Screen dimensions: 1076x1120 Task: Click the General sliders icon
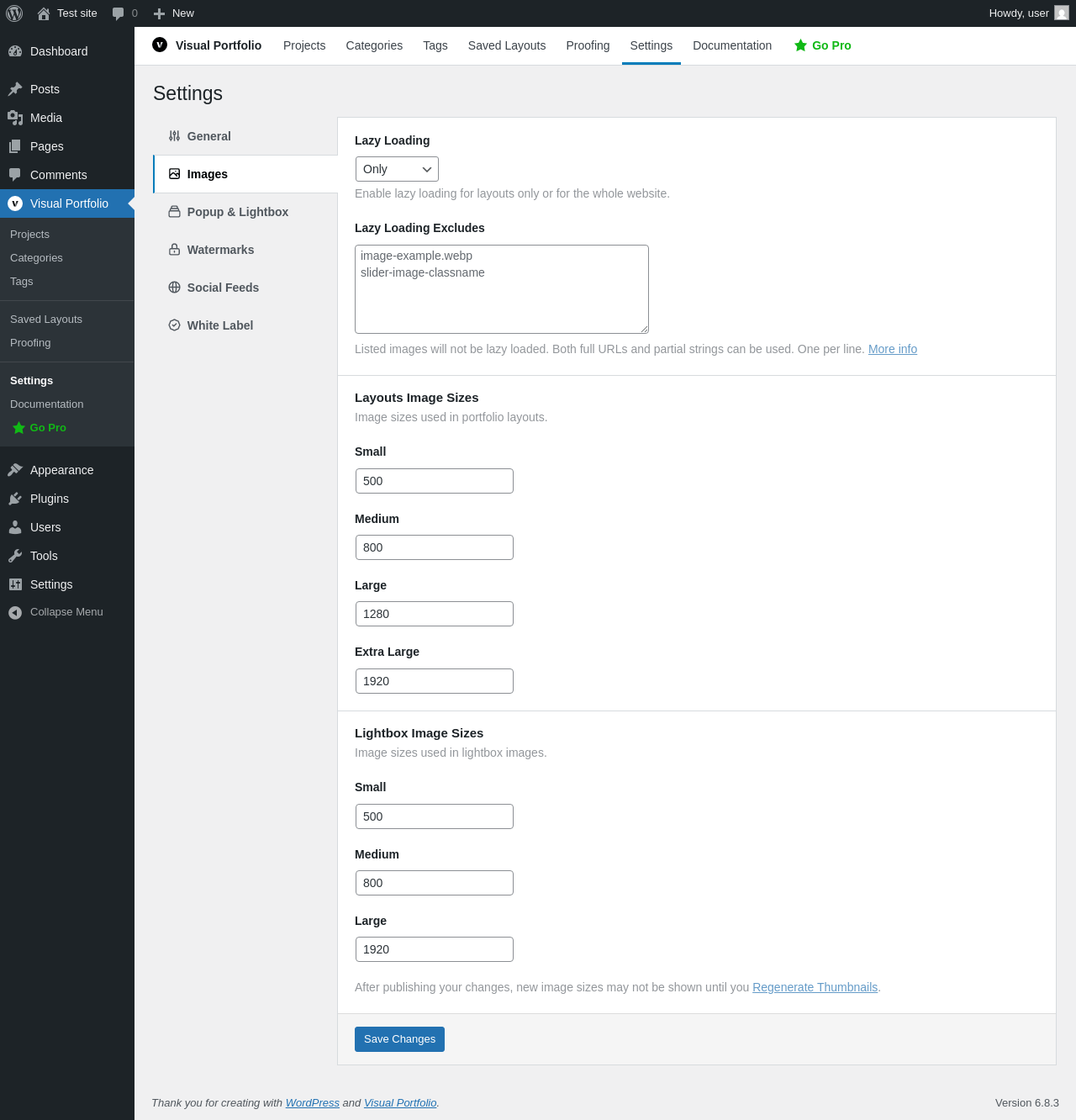[x=174, y=136]
